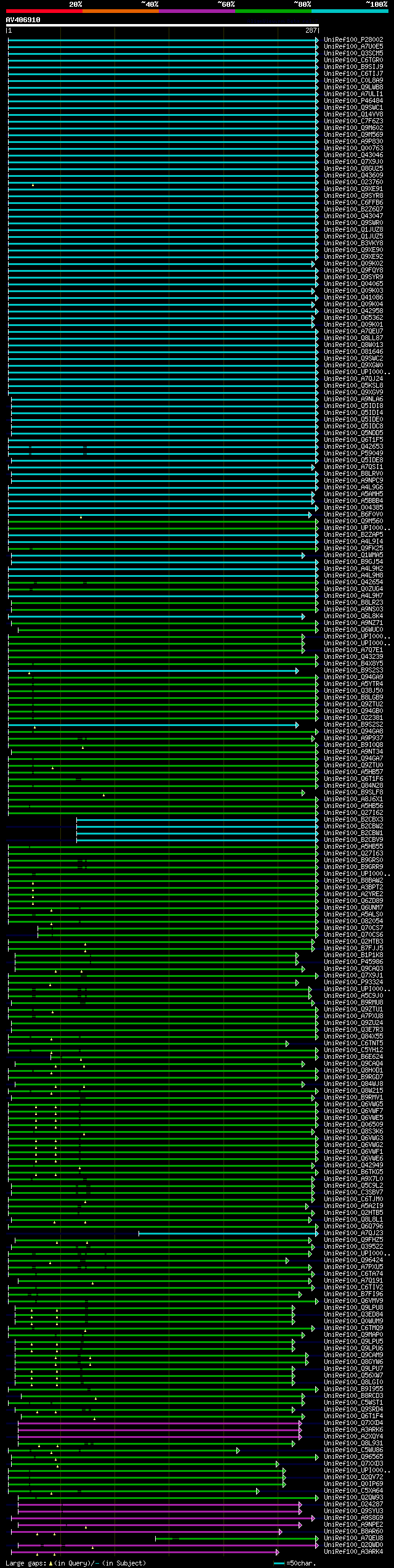Select the UniRef100_Q9M560 label
The image size is (394, 1568).
[353, 521]
